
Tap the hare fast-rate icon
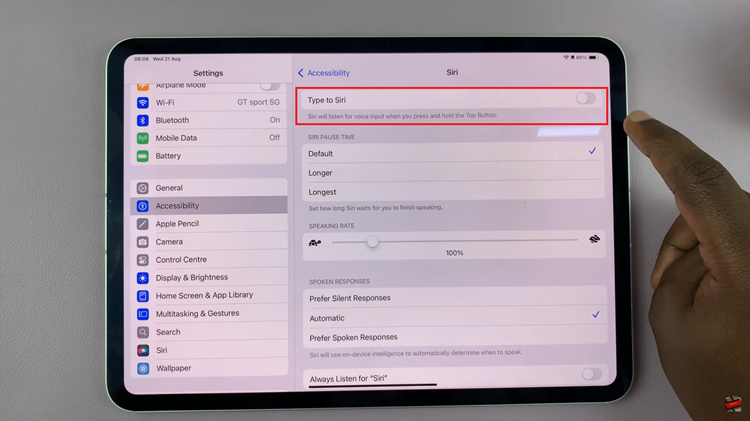594,239
